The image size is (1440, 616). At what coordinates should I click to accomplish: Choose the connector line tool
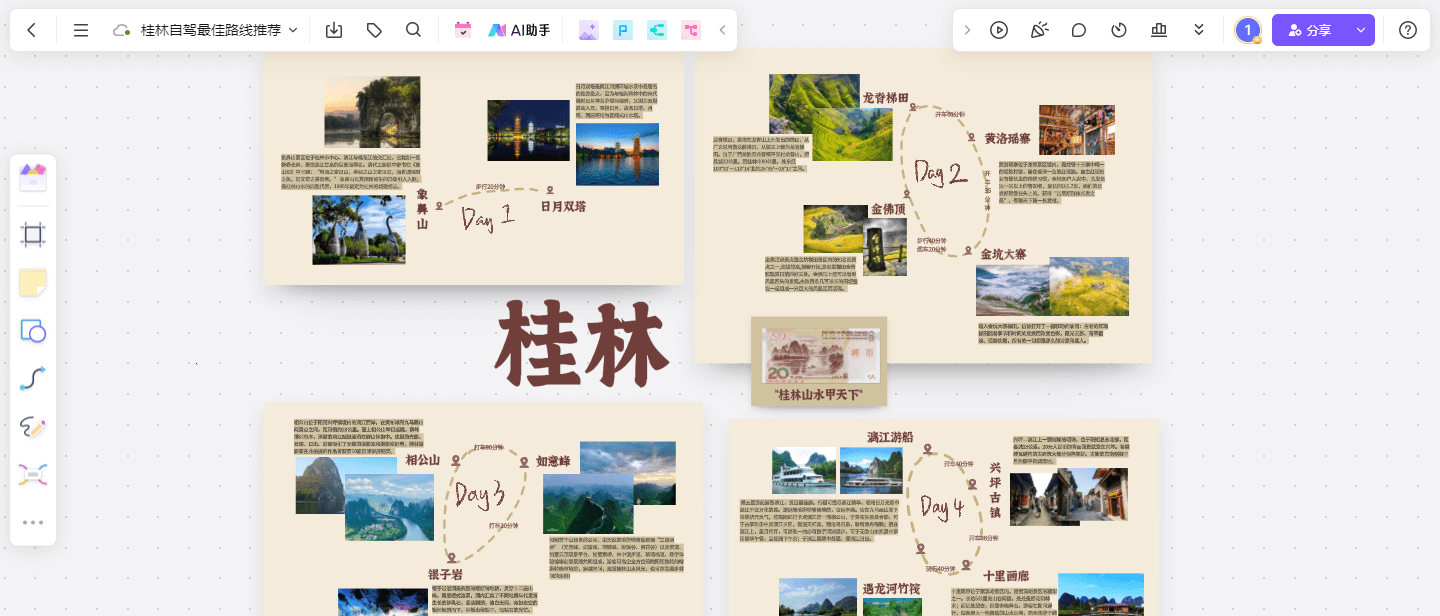[33, 379]
